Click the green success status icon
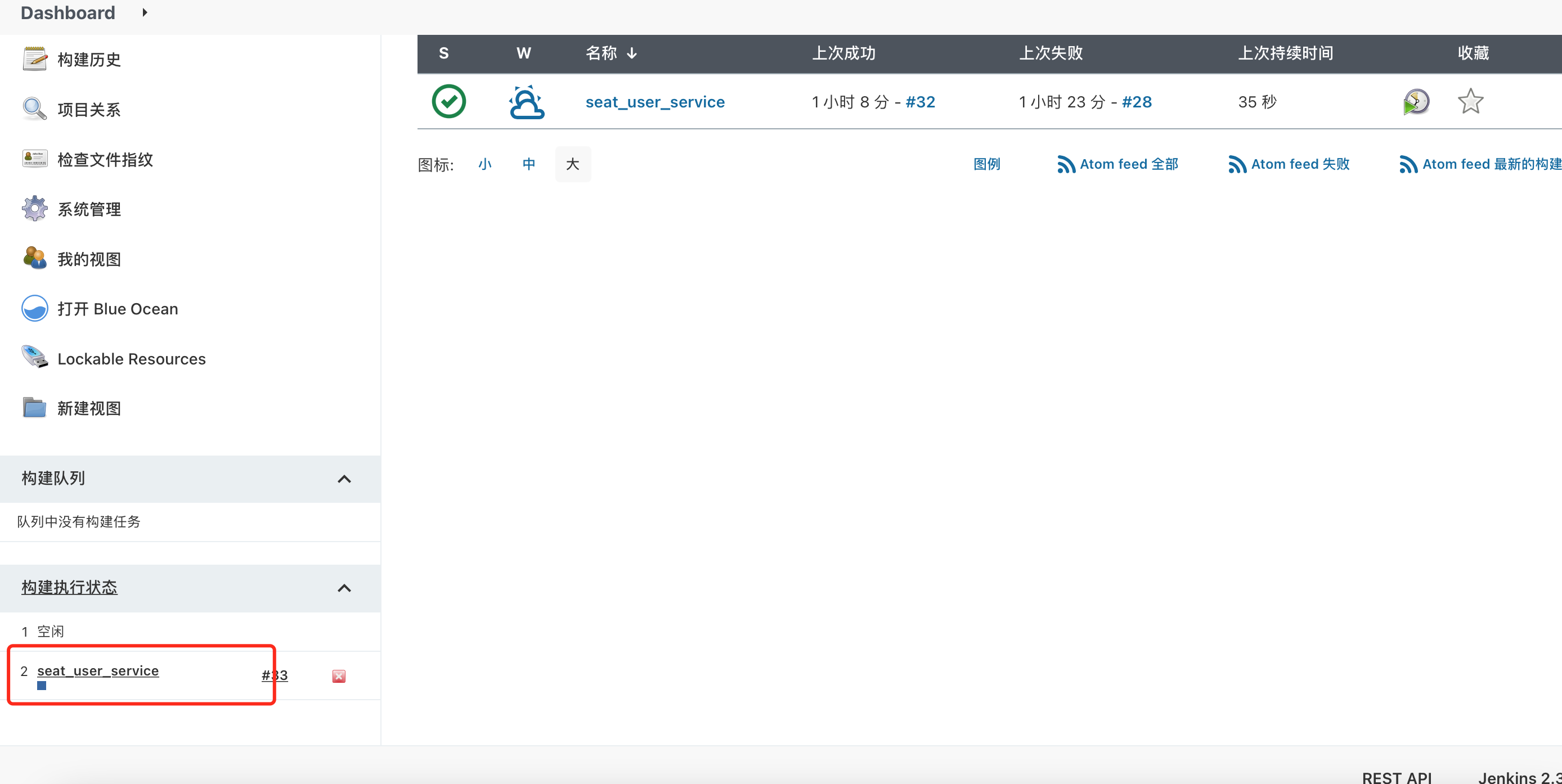The image size is (1562, 784). (x=448, y=101)
